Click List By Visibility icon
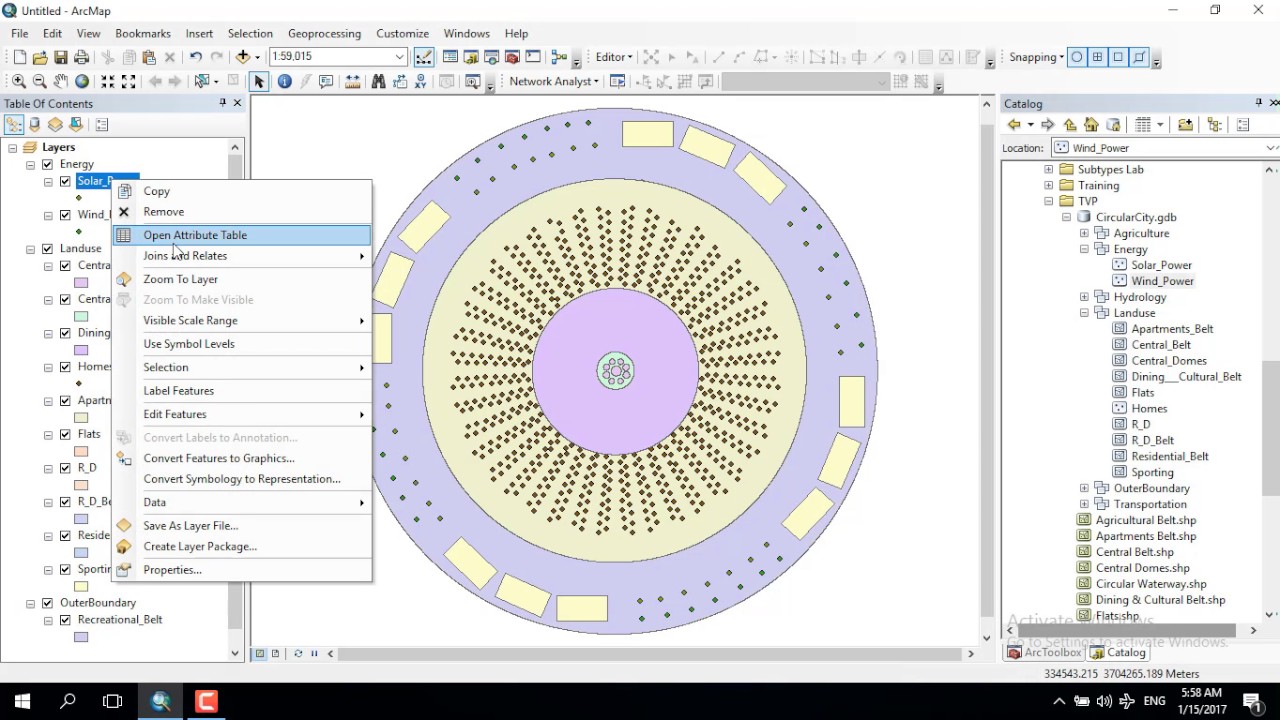This screenshot has width=1280, height=720. 55,125
